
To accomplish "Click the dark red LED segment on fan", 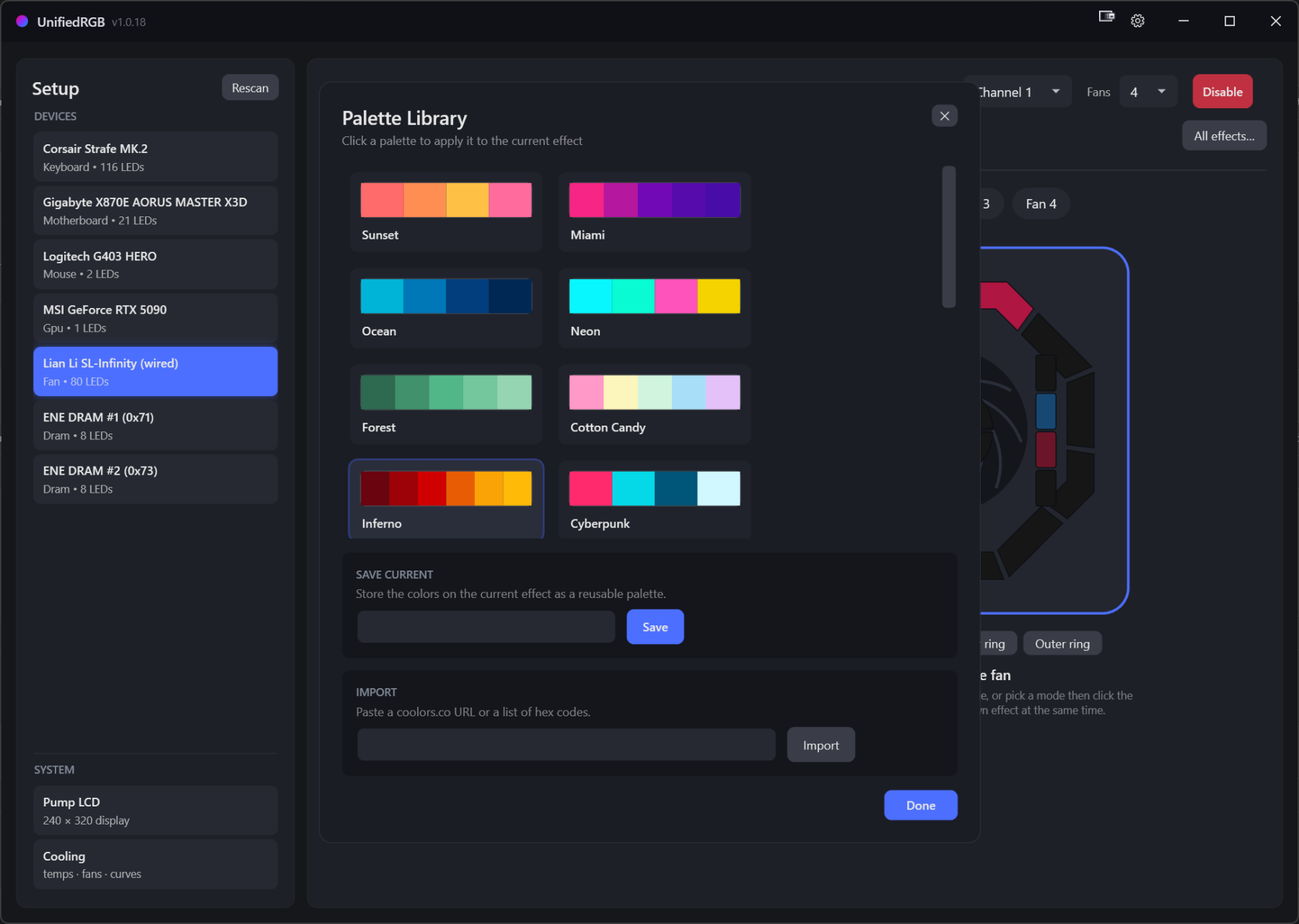I will click(1046, 449).
